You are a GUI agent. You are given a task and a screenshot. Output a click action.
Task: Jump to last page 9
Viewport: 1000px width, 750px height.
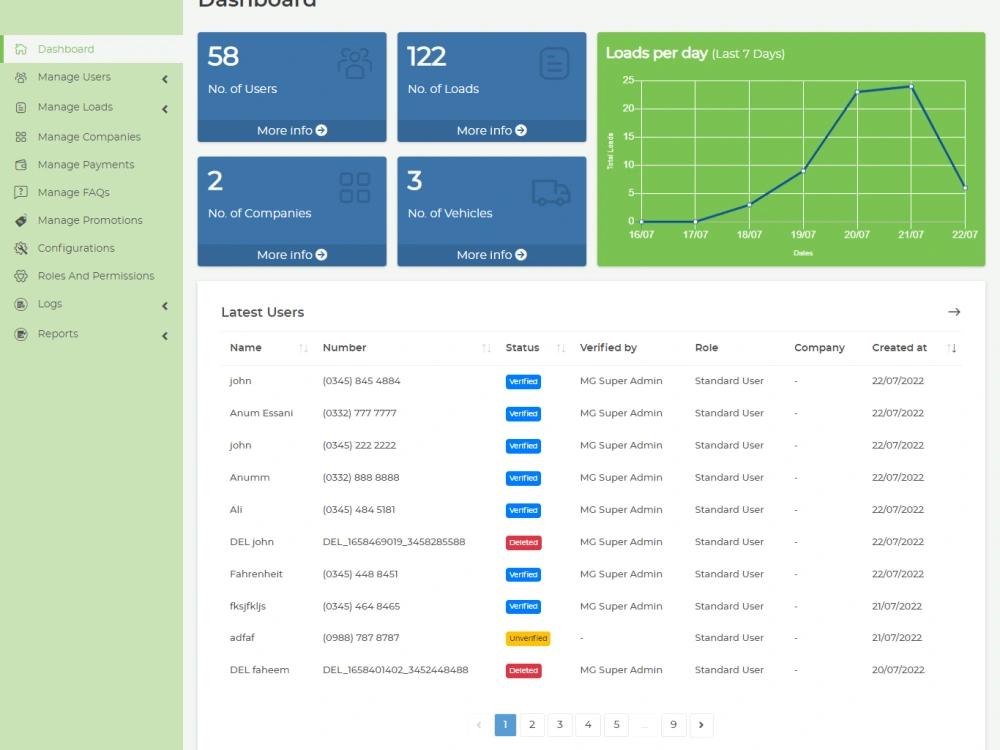673,724
